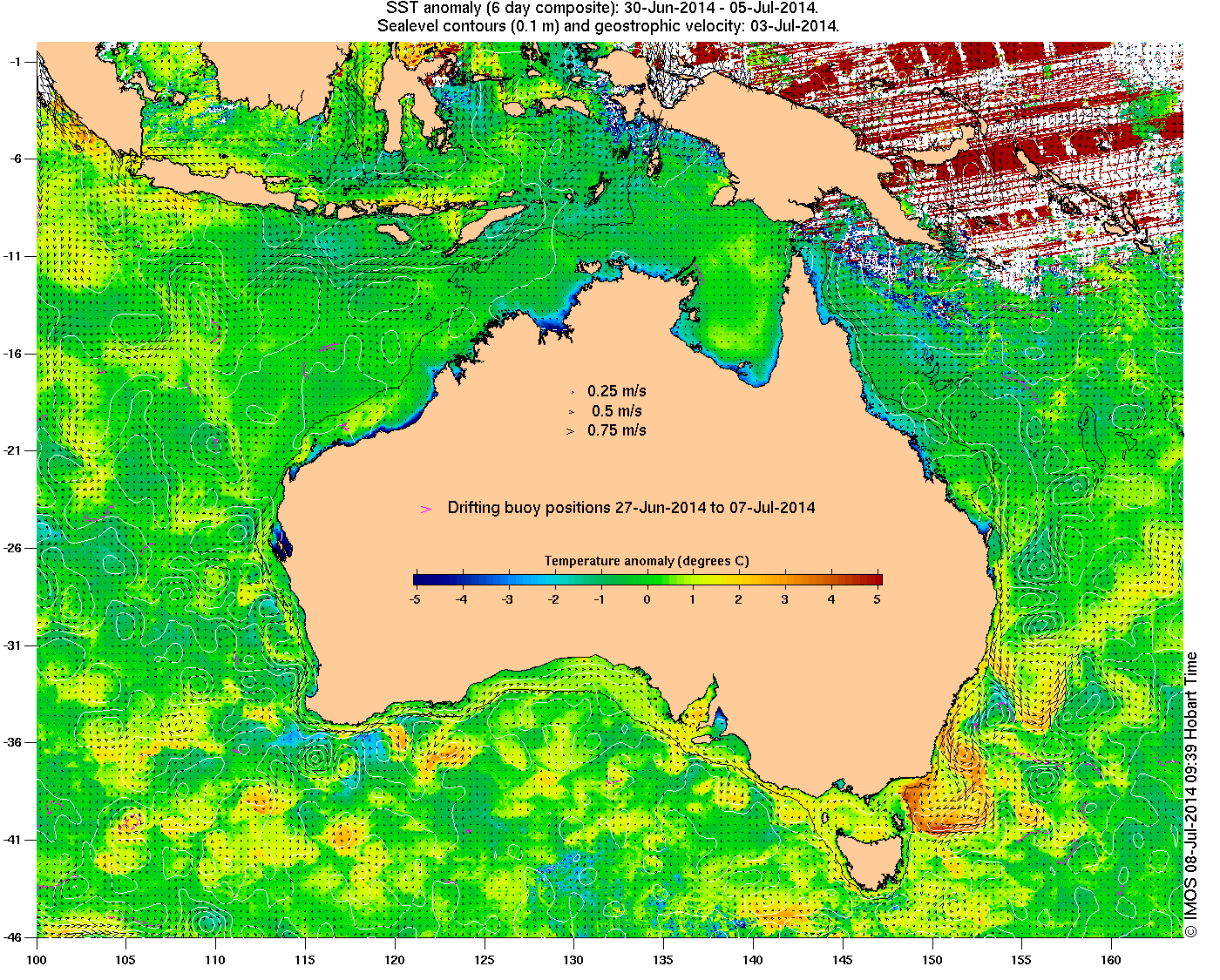Click the Gulf of Carpentaria water area

click(739, 309)
